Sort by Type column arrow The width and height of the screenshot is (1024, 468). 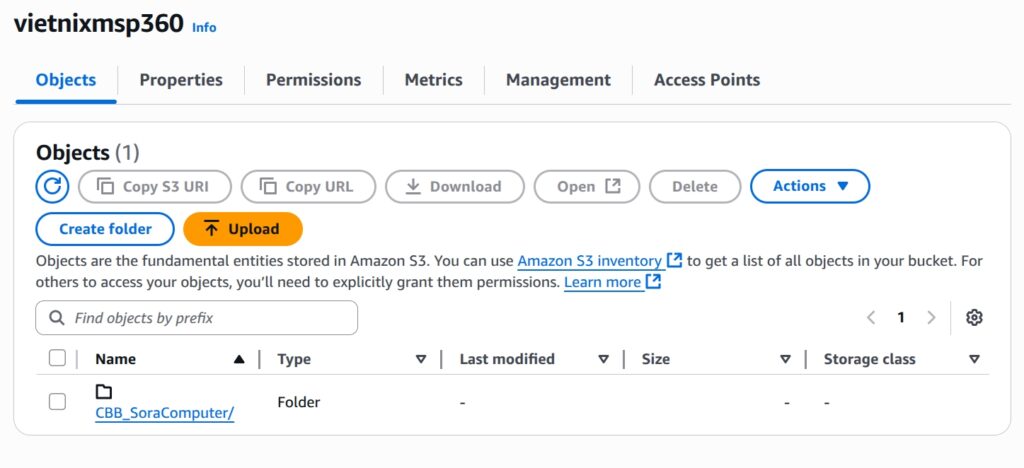coord(421,359)
